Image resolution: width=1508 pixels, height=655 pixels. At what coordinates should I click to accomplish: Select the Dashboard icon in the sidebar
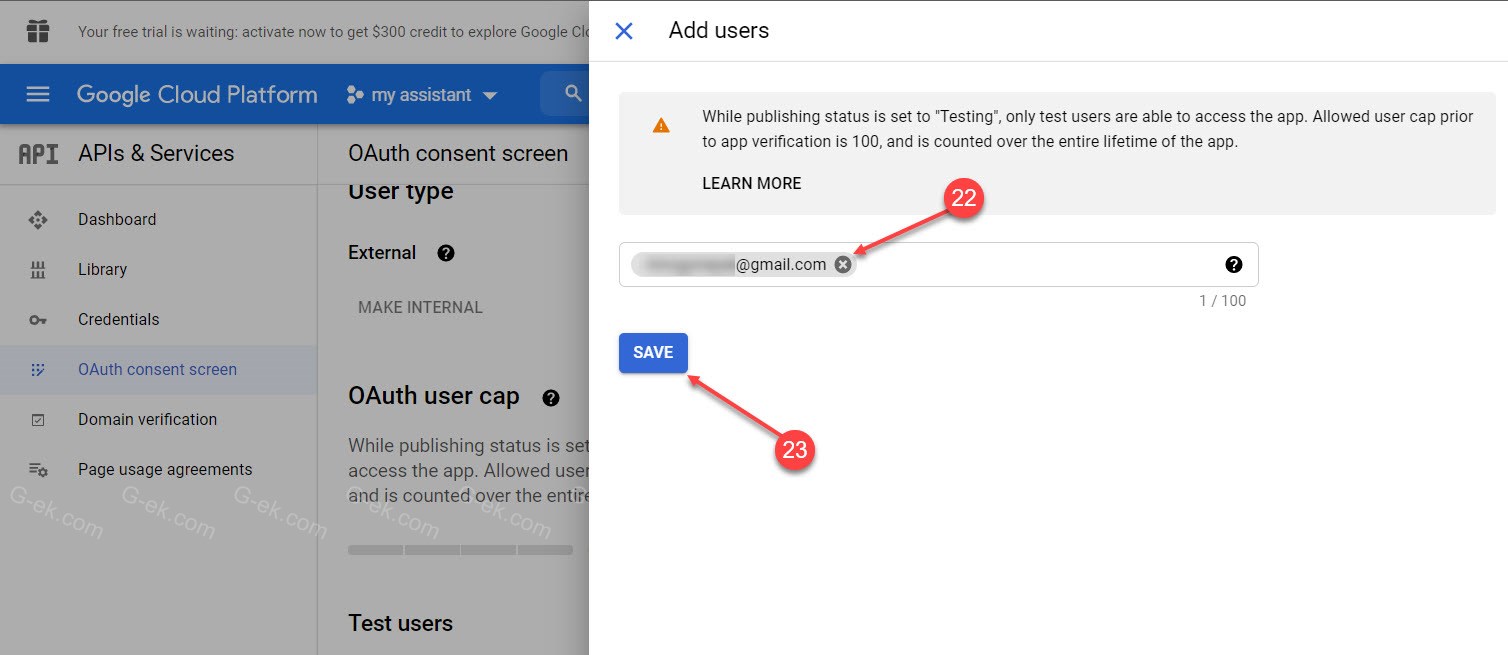point(38,219)
